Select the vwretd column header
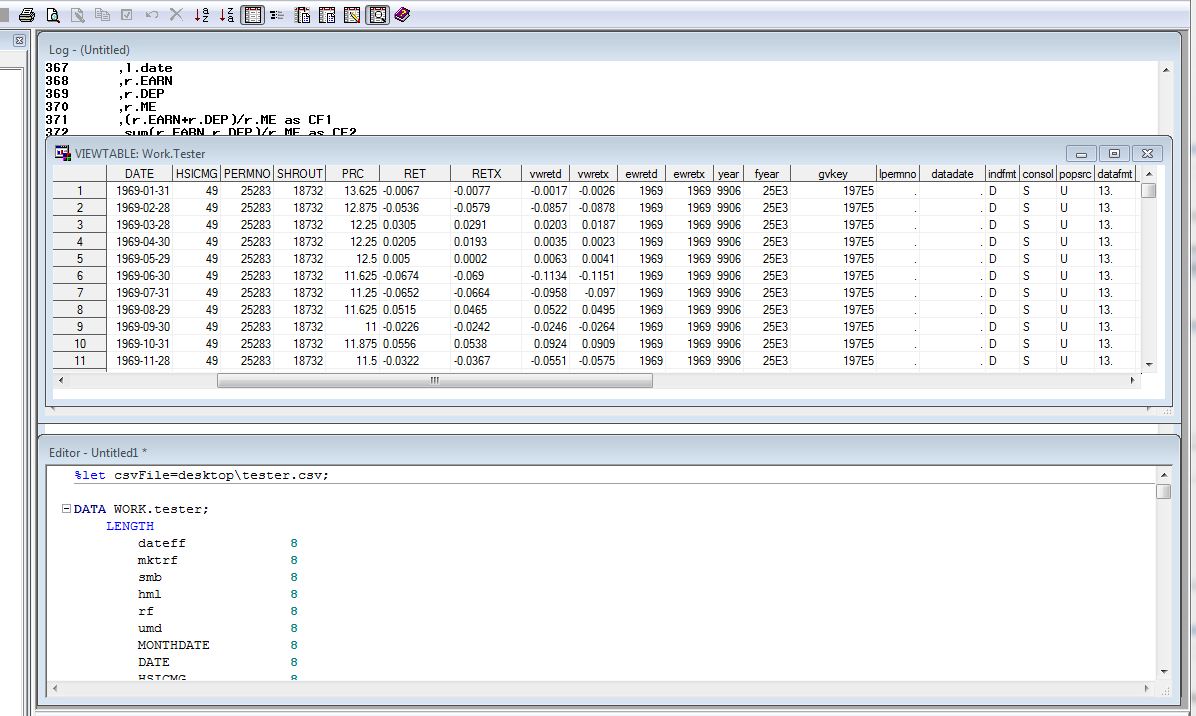This screenshot has width=1196, height=716. point(545,174)
